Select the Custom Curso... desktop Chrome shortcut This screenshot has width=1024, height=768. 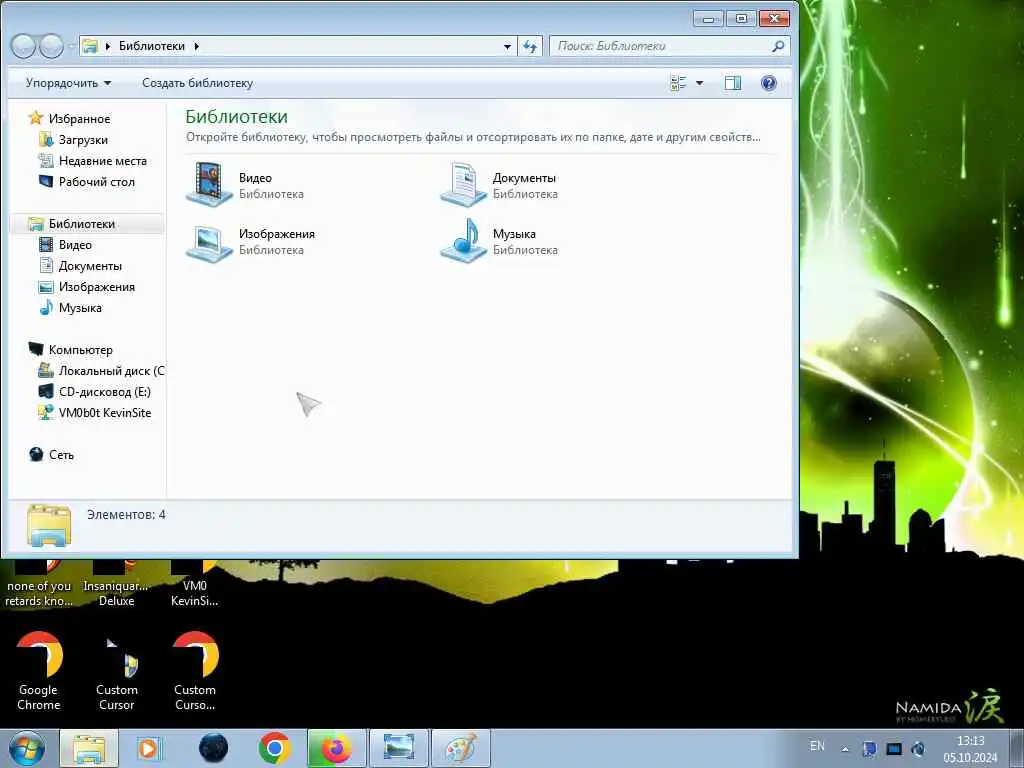[x=195, y=671]
